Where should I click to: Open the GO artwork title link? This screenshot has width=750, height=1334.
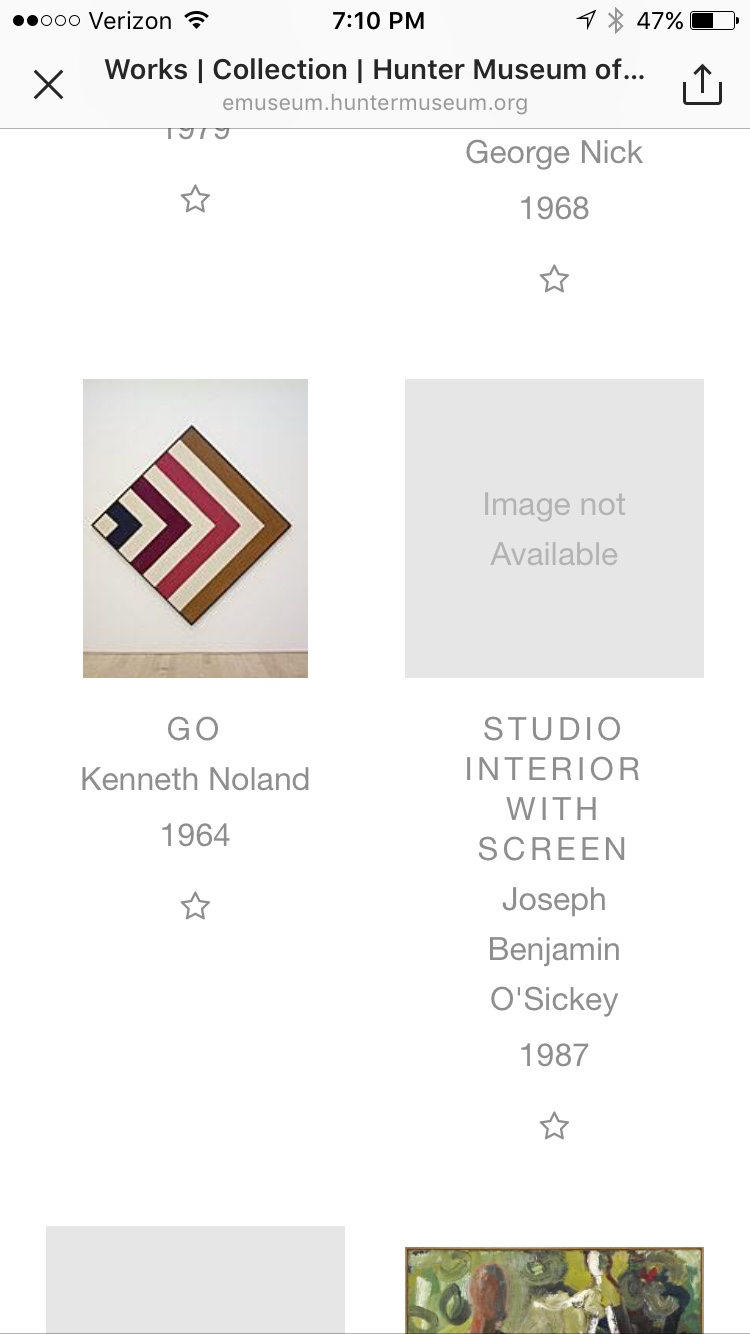point(194,729)
